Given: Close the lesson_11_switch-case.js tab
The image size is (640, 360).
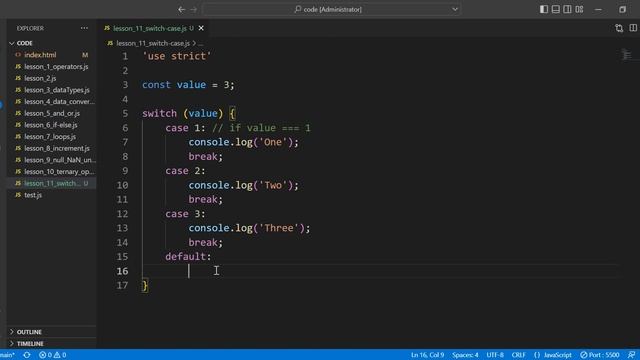Looking at the screenshot, I should pyautogui.click(x=201, y=28).
